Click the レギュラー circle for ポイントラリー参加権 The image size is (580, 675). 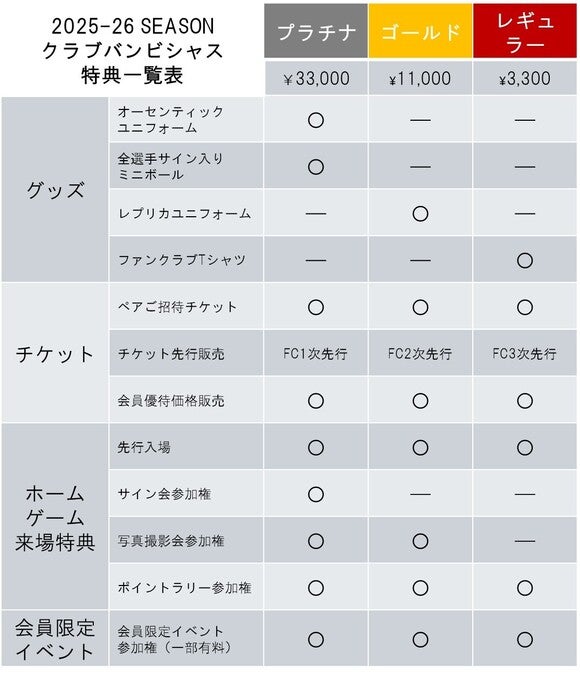point(524,588)
